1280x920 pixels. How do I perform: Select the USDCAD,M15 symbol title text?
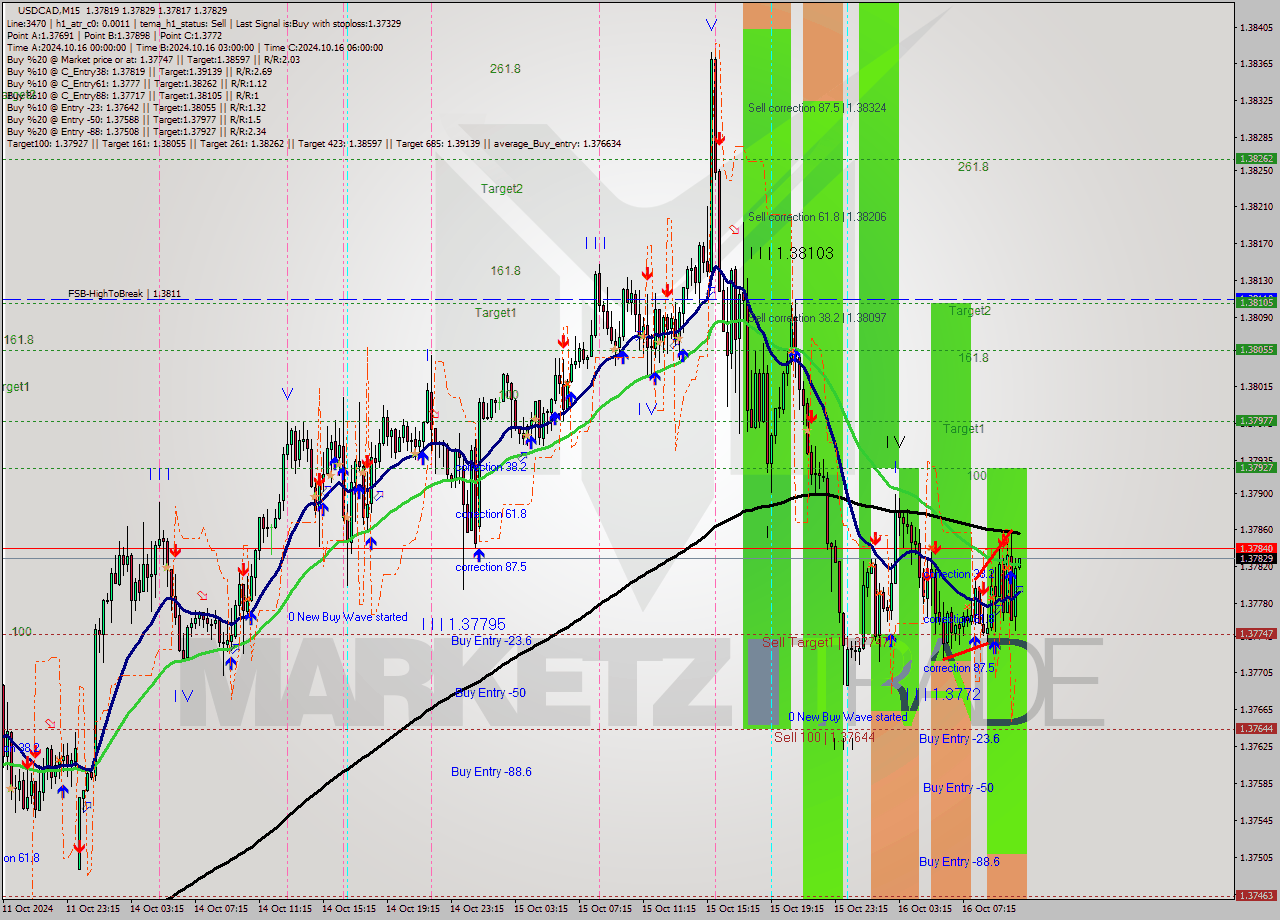coord(48,10)
